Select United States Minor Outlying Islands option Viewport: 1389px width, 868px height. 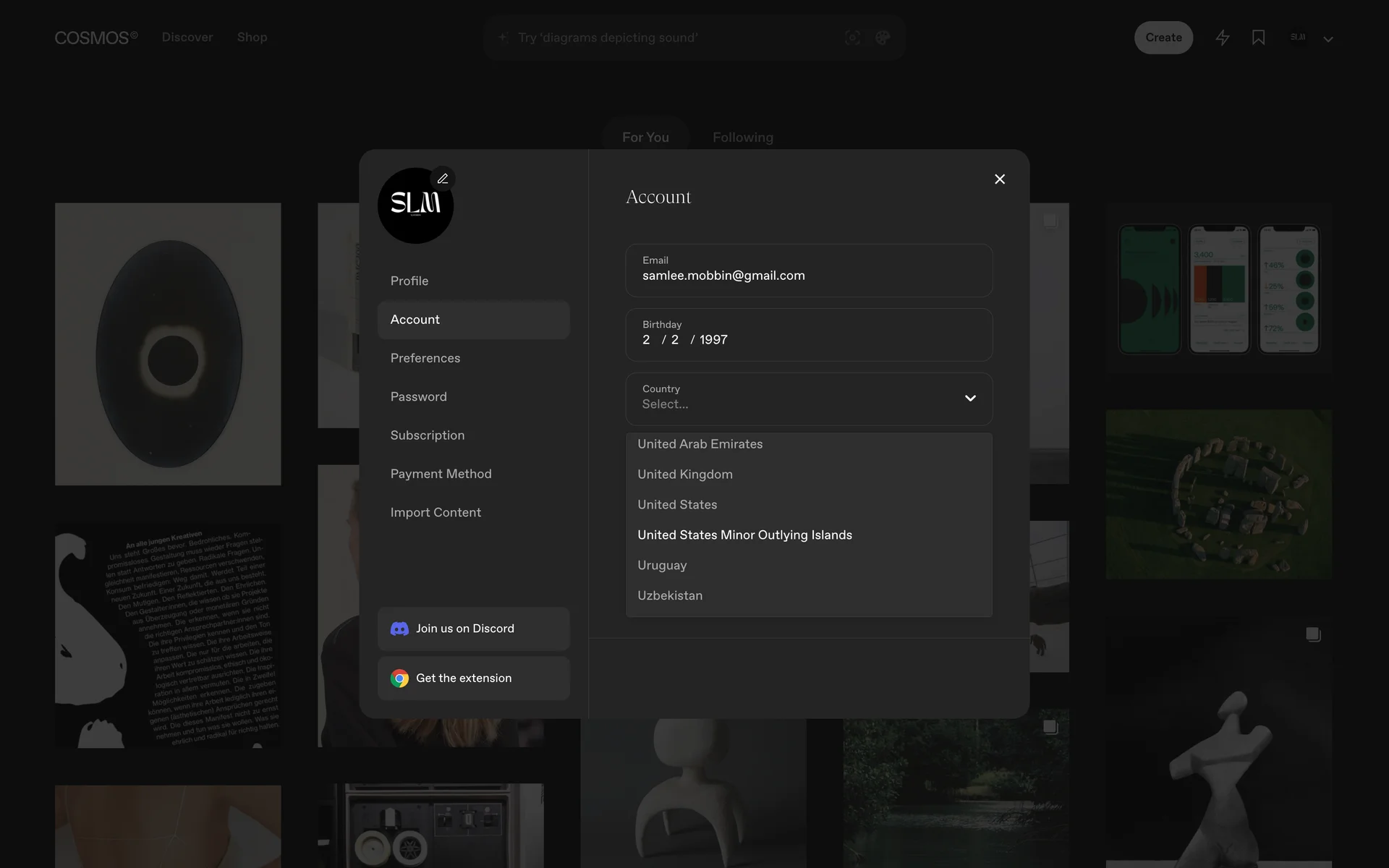[744, 535]
